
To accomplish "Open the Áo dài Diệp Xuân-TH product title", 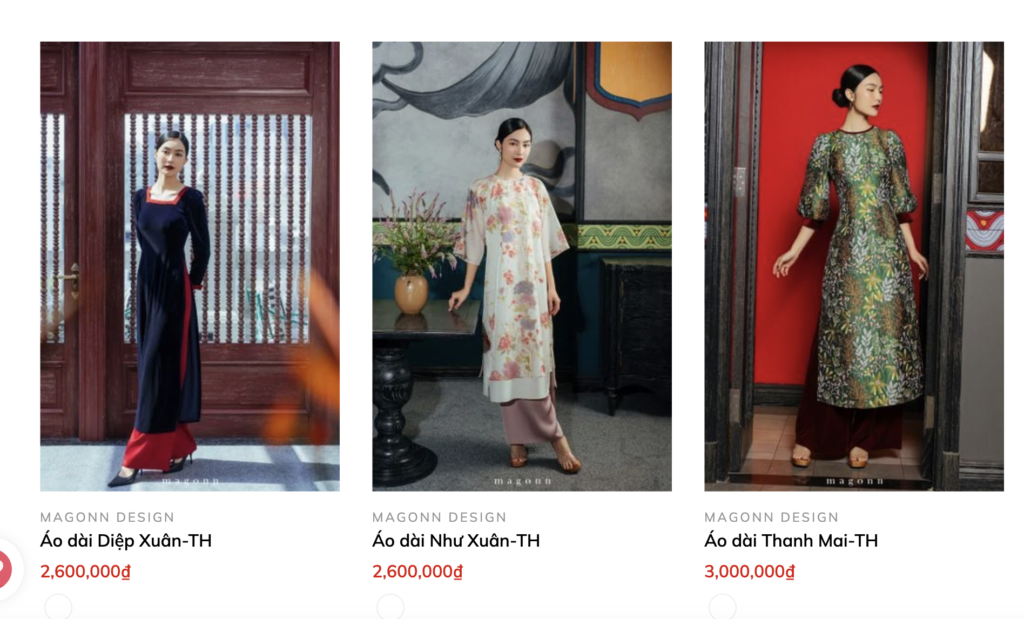I will (126, 541).
